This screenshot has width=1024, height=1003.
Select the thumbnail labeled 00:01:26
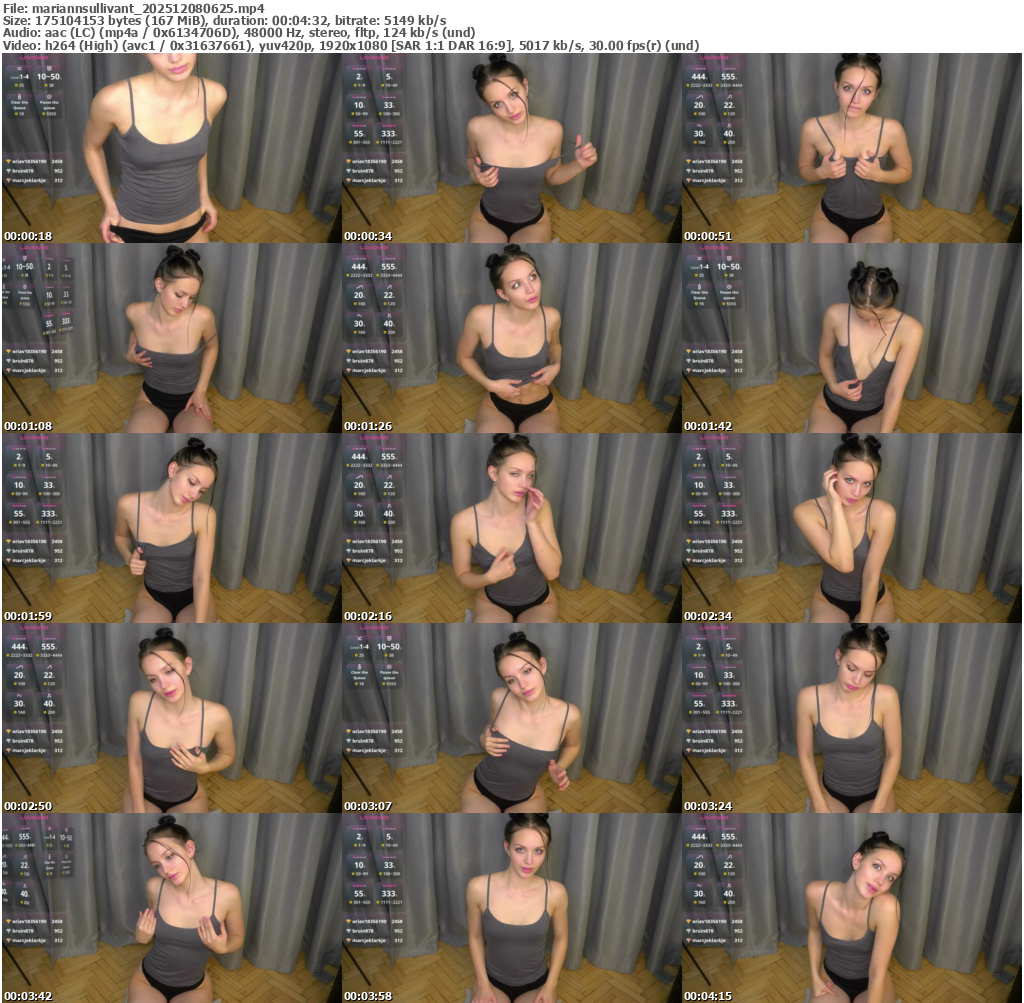click(511, 338)
